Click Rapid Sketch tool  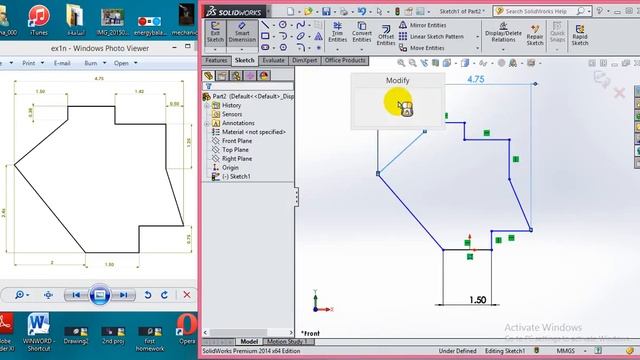point(580,35)
